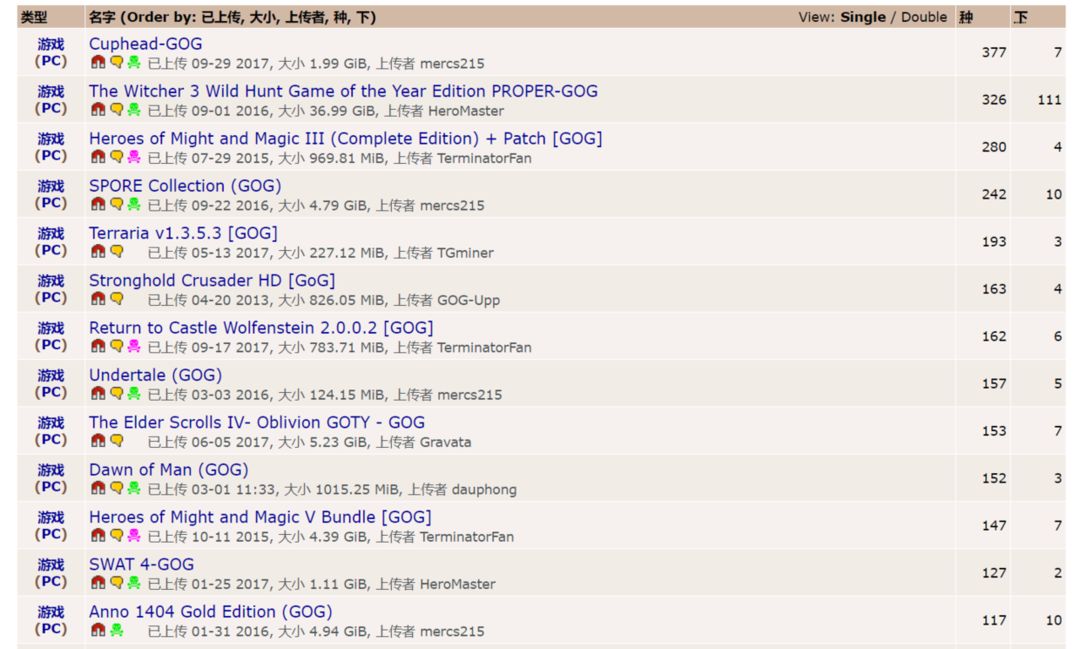This screenshot has height=649, width=1080.
Task: Click the pink skull badge for Heroes V Bundle
Action: coord(134,535)
